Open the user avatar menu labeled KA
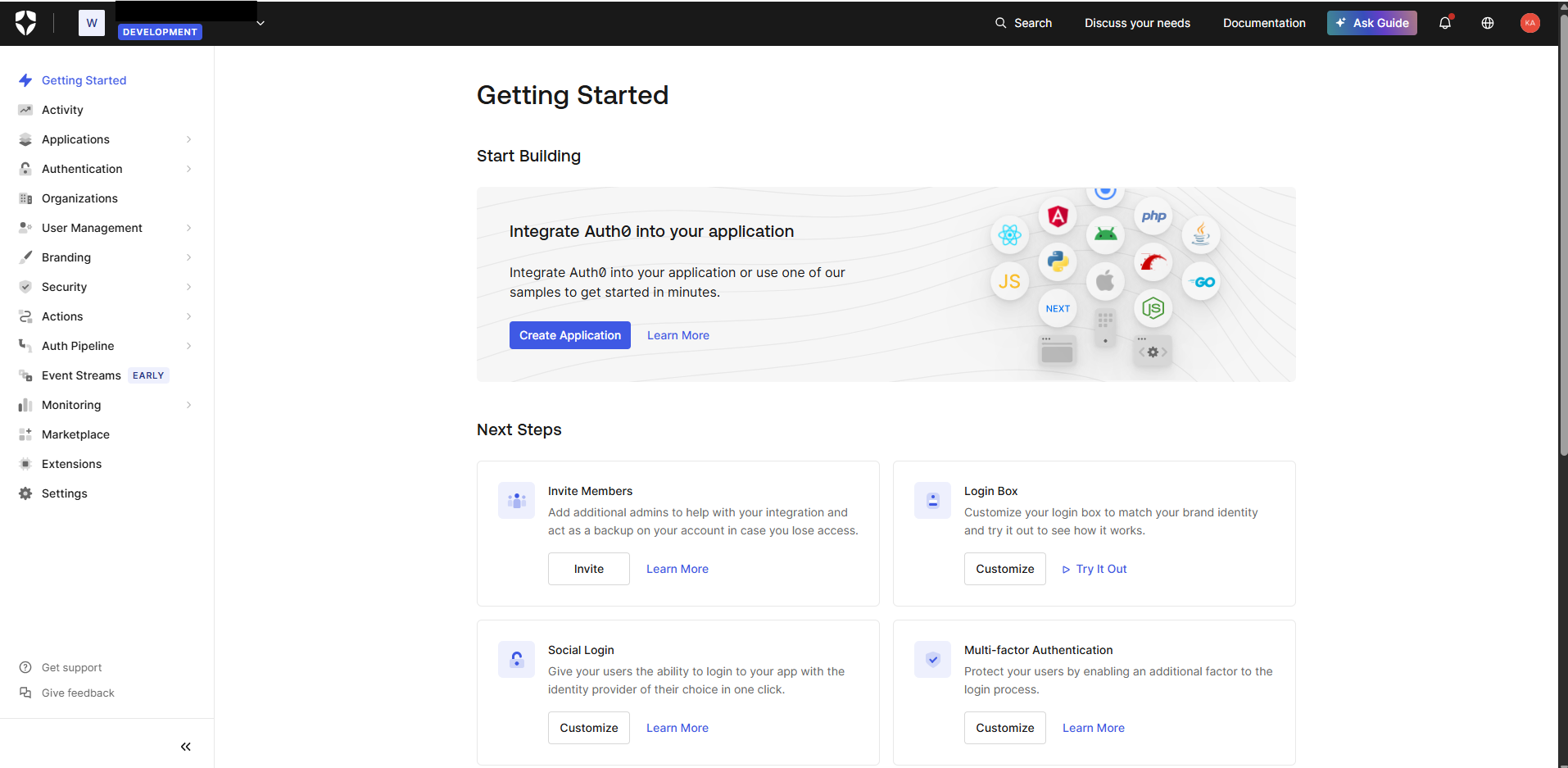1568x768 pixels. click(1529, 23)
